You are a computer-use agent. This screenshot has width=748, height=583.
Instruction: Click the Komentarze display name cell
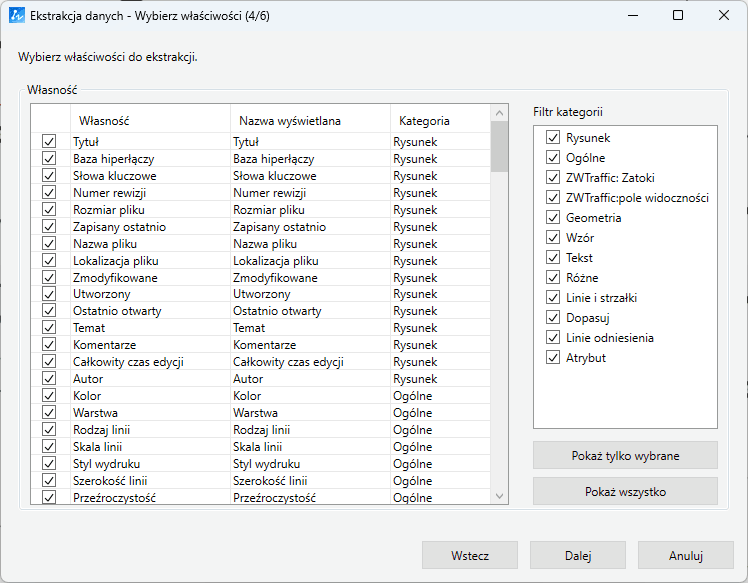pos(310,345)
